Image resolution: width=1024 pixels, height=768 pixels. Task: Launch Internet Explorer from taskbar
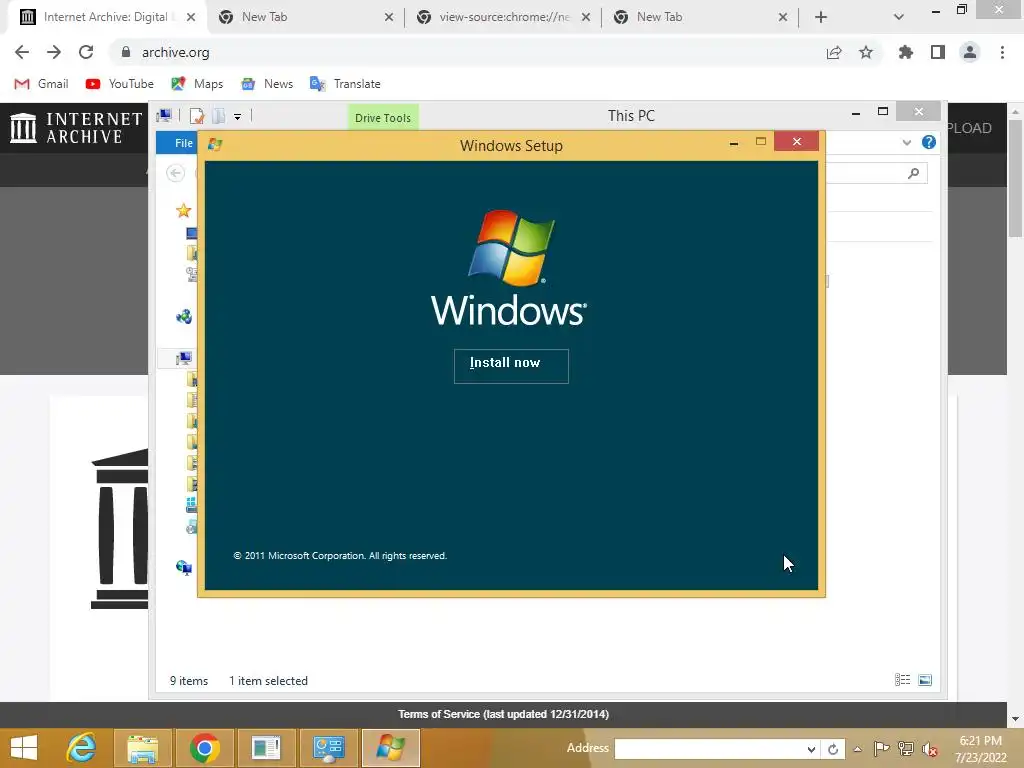pyautogui.click(x=81, y=748)
